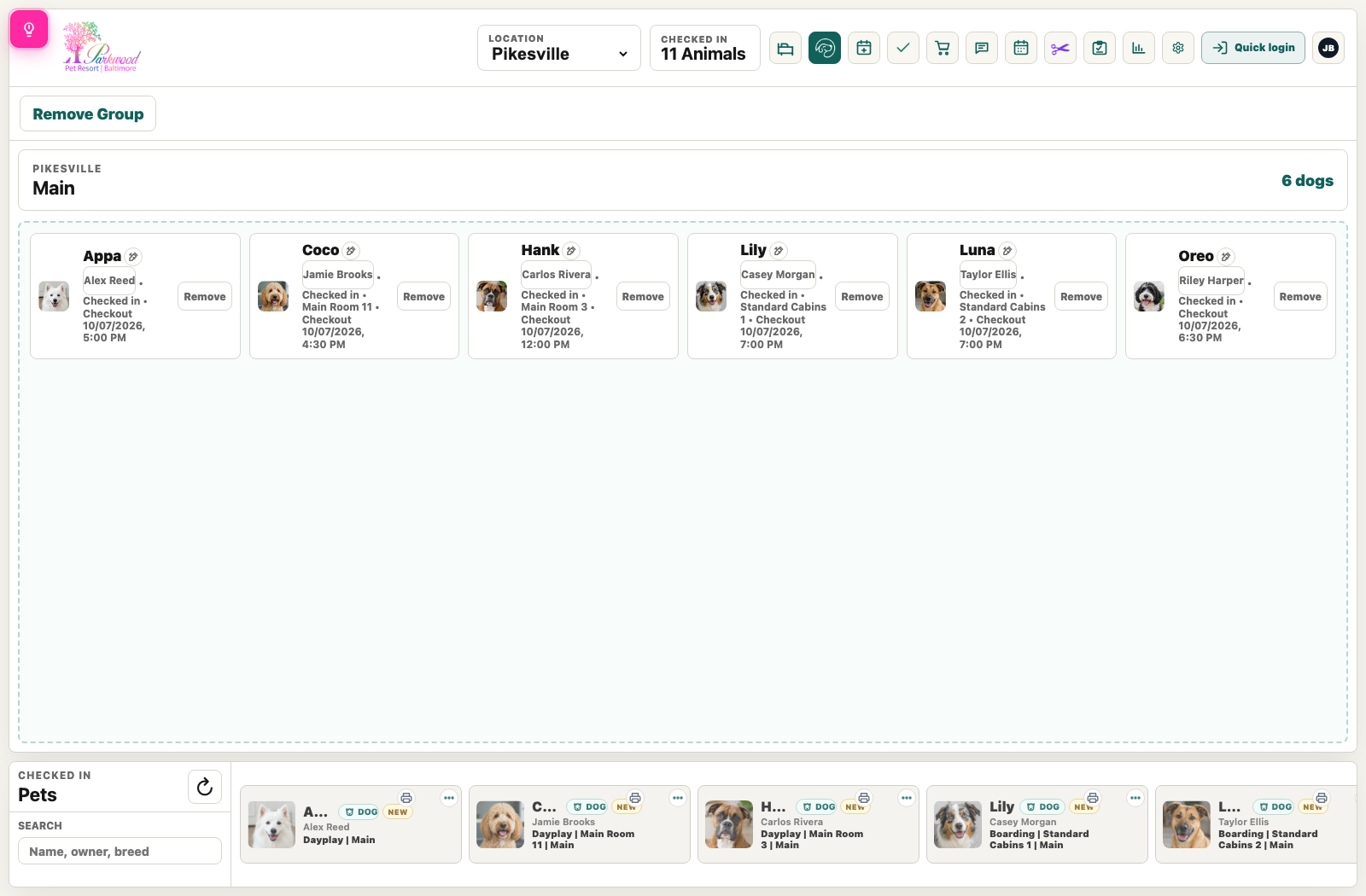
Task: Expand the Pikesville location dropdown
Action: click(559, 48)
